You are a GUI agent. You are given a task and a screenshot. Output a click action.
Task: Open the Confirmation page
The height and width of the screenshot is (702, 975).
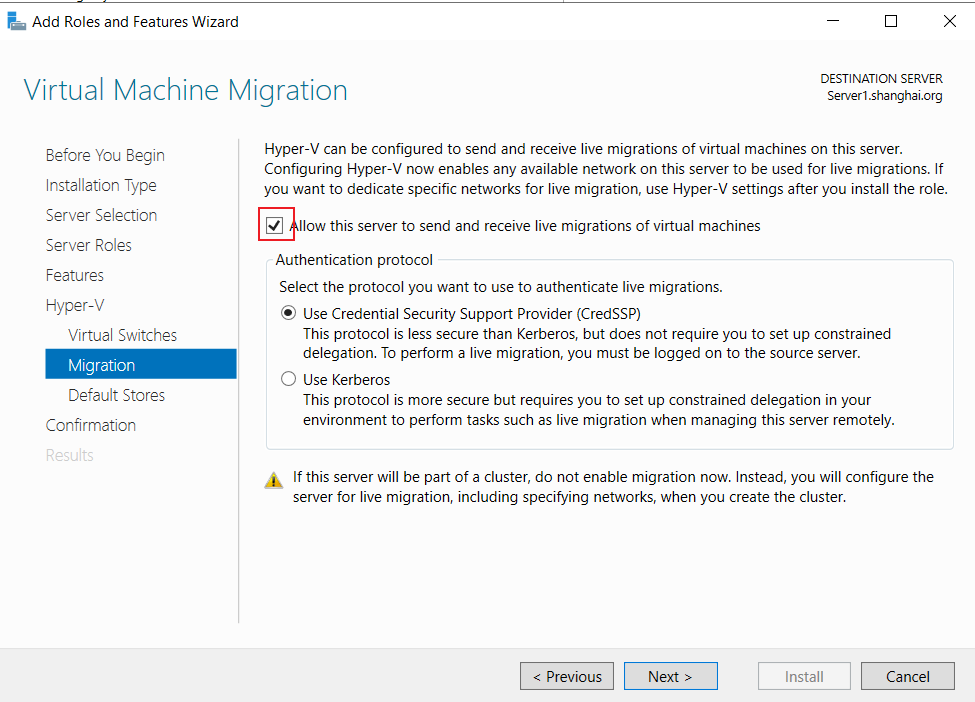(x=91, y=425)
